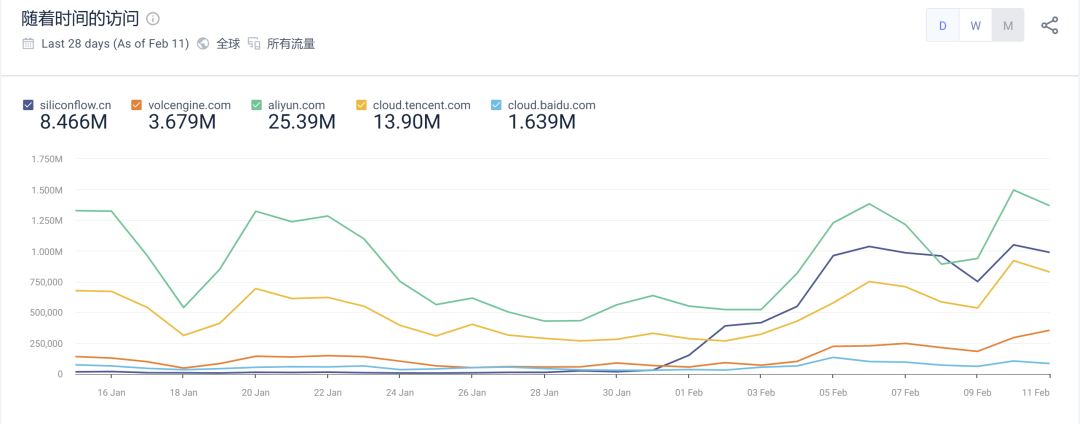Click the info icon next to the chart title
1080x424 pixels.
(x=154, y=19)
